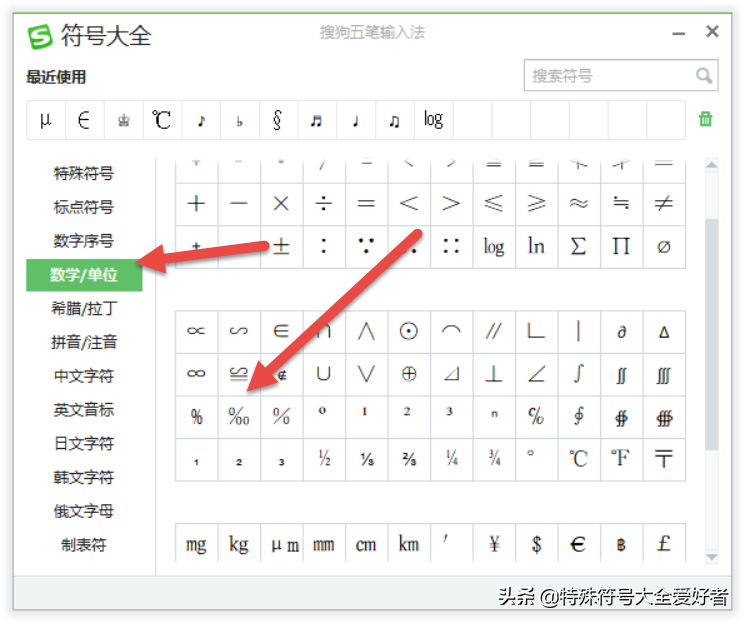Select the 数字序号 category
The image size is (745, 623).
click(x=84, y=241)
